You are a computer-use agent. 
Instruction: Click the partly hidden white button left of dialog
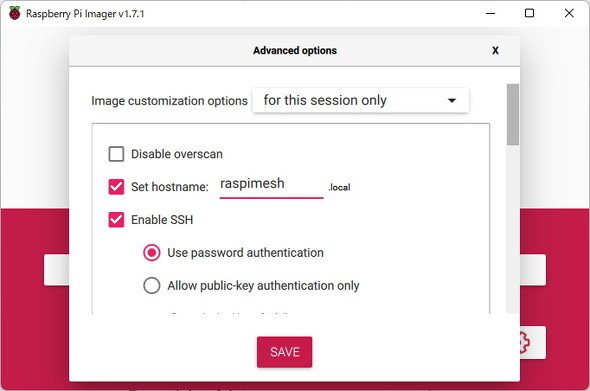pos(56,270)
